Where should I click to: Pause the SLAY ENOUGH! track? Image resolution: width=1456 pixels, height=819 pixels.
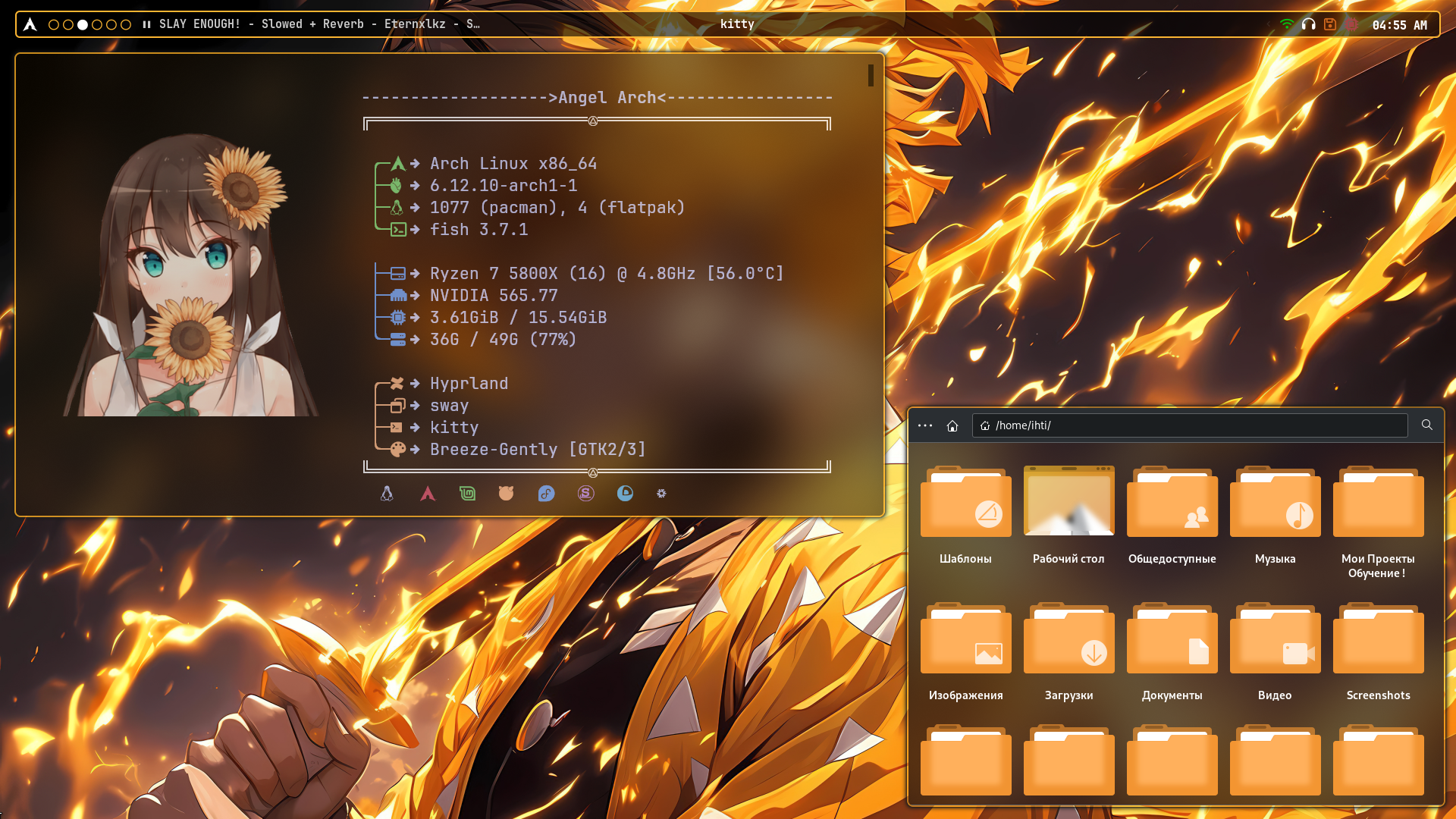(146, 24)
